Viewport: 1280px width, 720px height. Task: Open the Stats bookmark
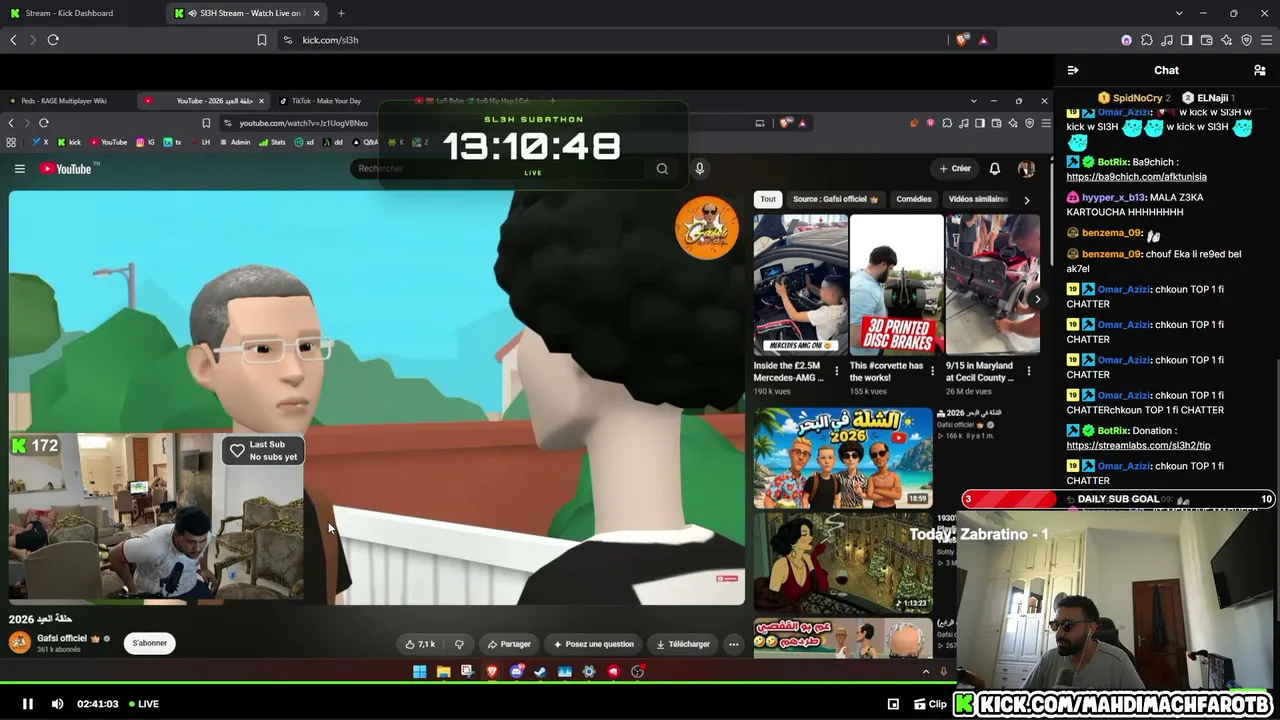[271, 142]
